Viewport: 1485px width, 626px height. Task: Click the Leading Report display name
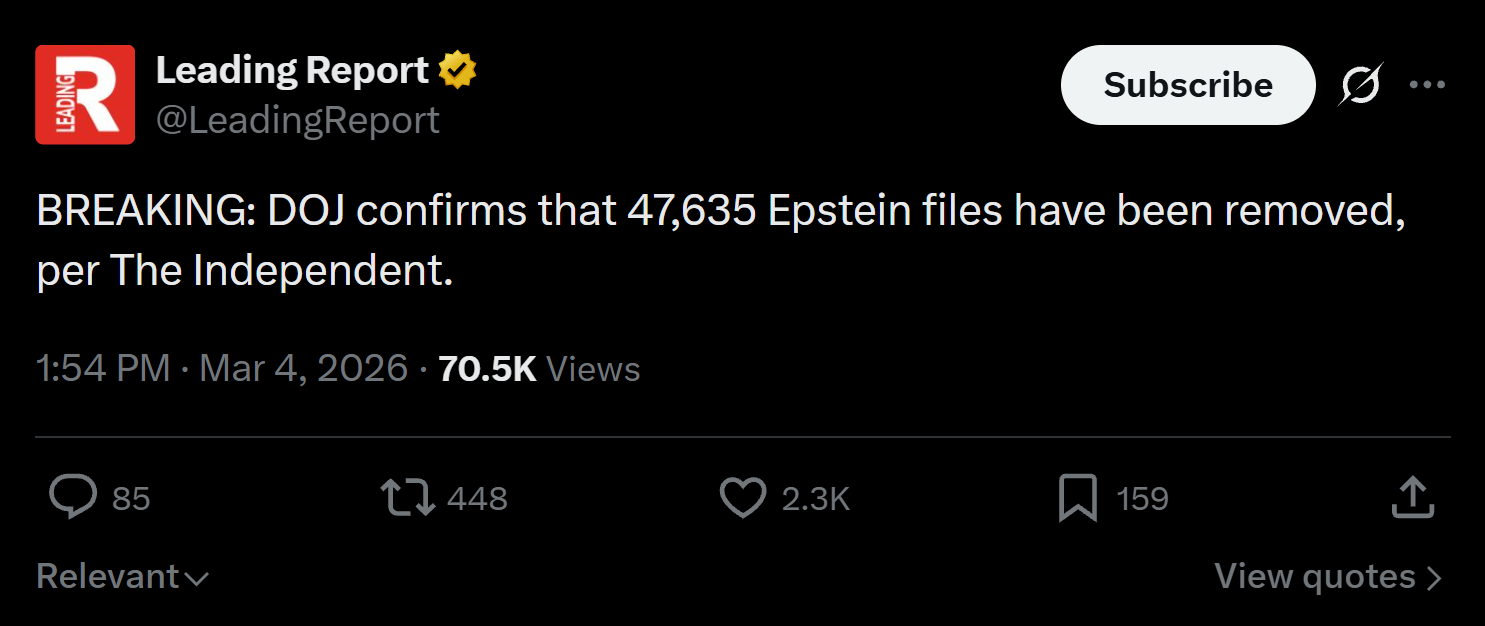(x=293, y=70)
